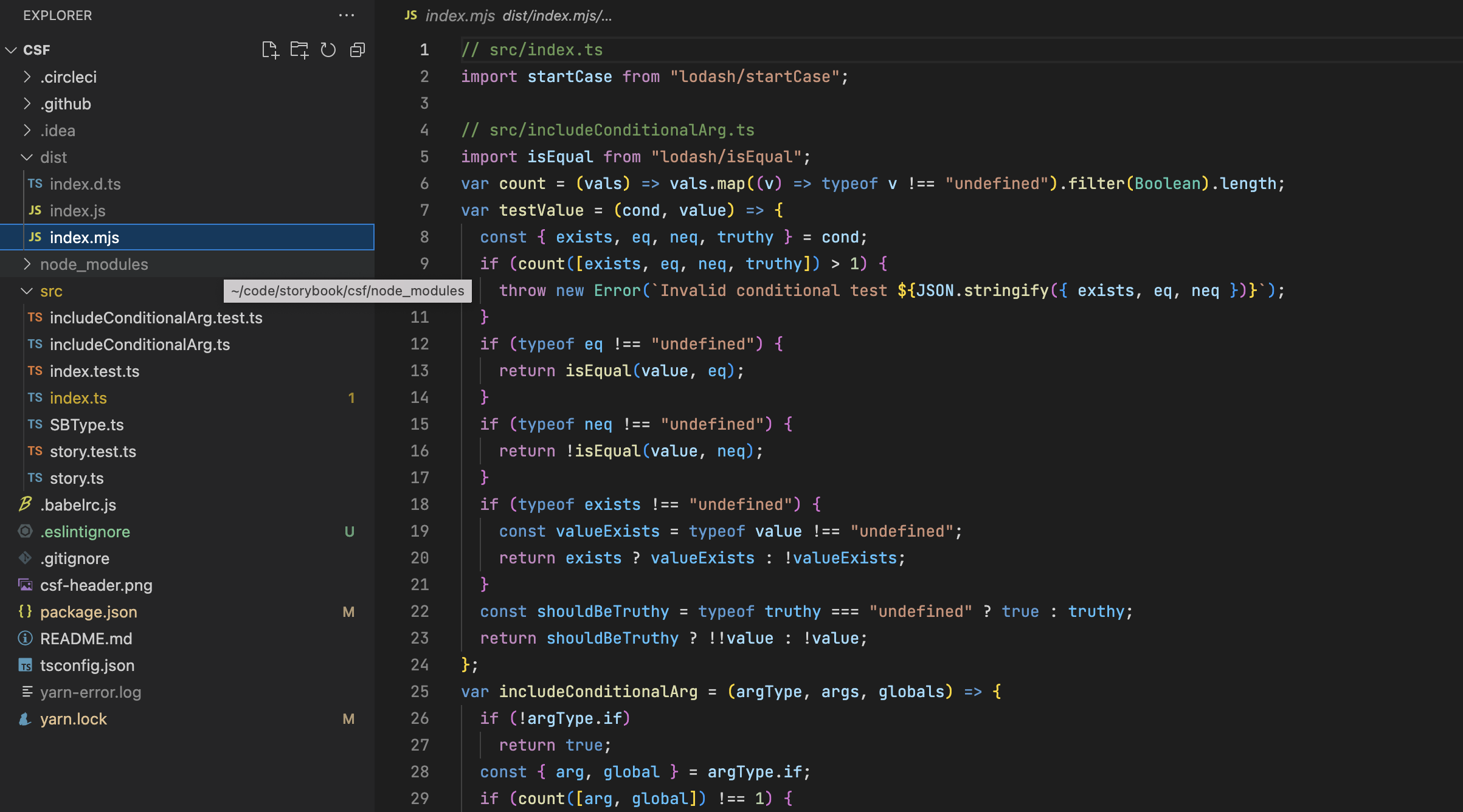Click the JS icon next to index.mjs tab
Screen dimensions: 1463x812
point(410,15)
